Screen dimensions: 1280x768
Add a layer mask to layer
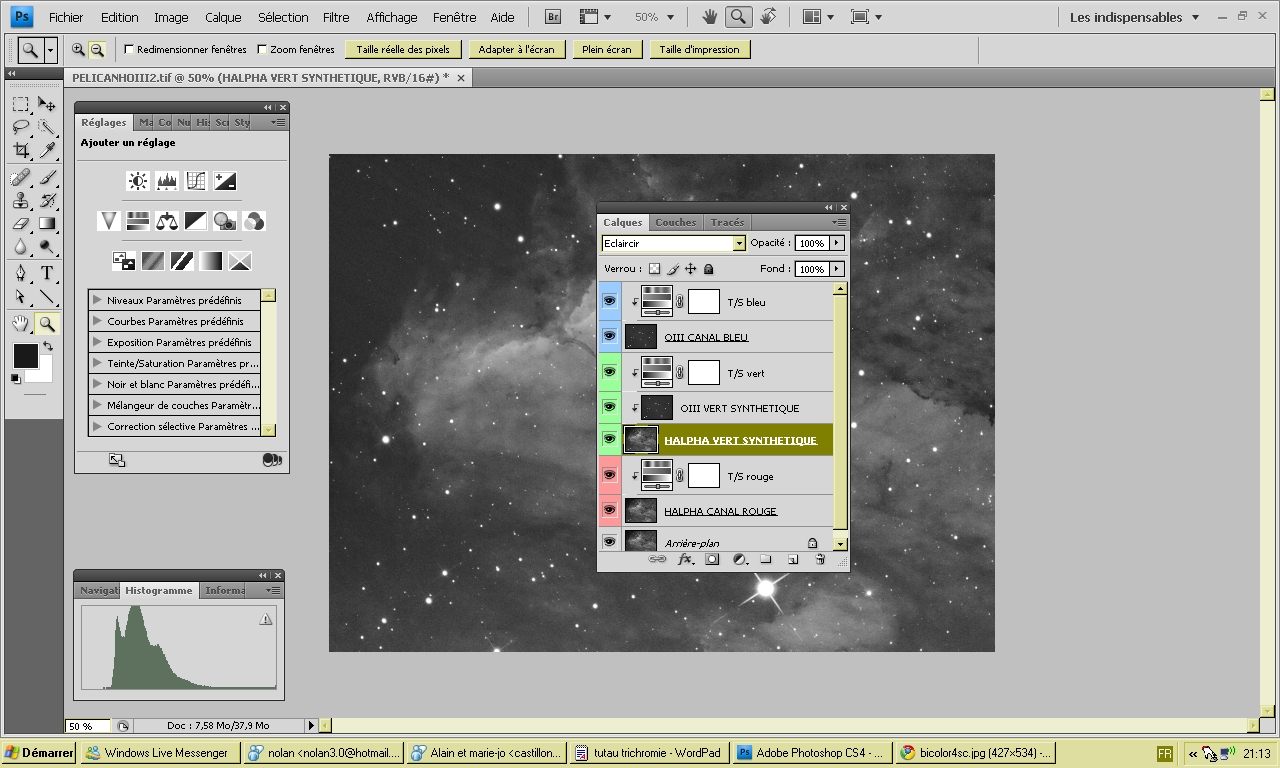pyautogui.click(x=712, y=560)
